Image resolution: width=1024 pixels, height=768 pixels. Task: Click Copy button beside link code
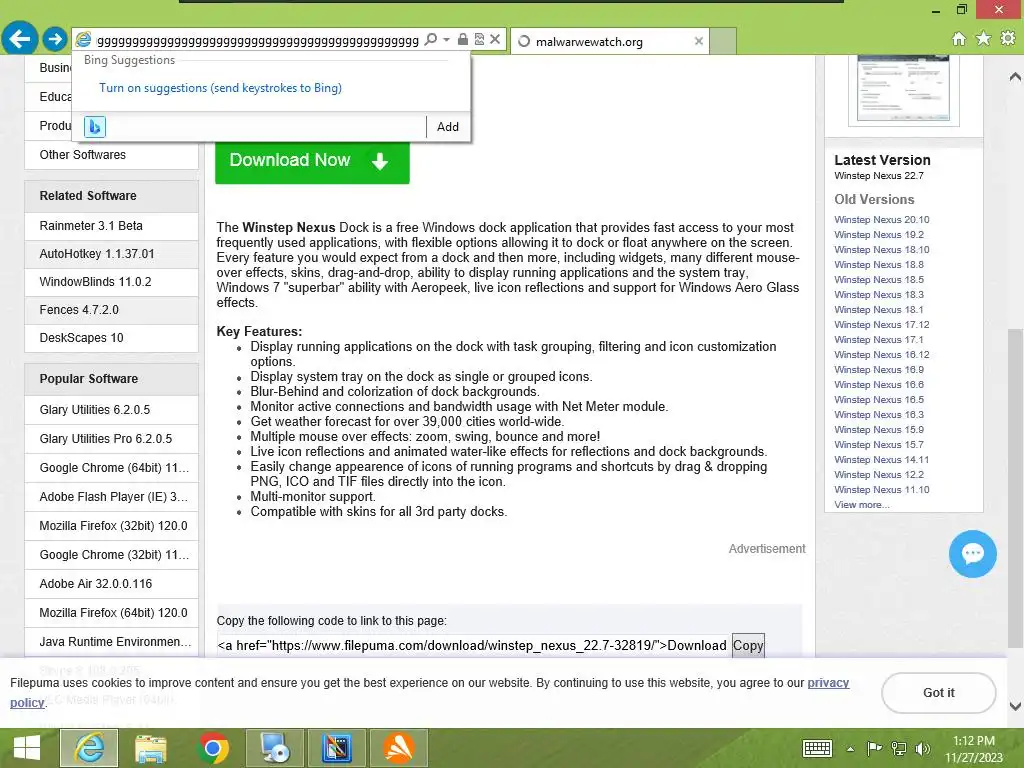pos(748,646)
